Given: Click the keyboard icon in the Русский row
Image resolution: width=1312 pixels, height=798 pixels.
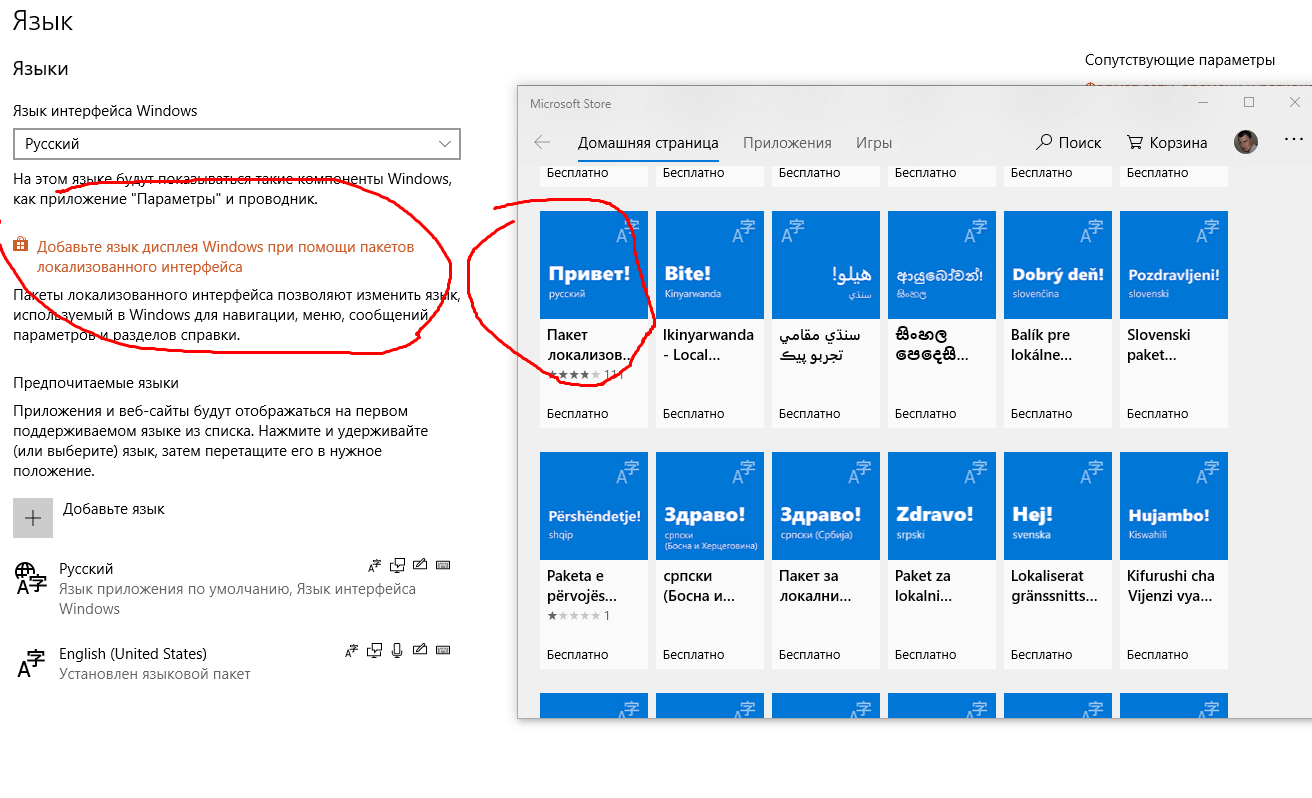Looking at the screenshot, I should click(x=443, y=565).
